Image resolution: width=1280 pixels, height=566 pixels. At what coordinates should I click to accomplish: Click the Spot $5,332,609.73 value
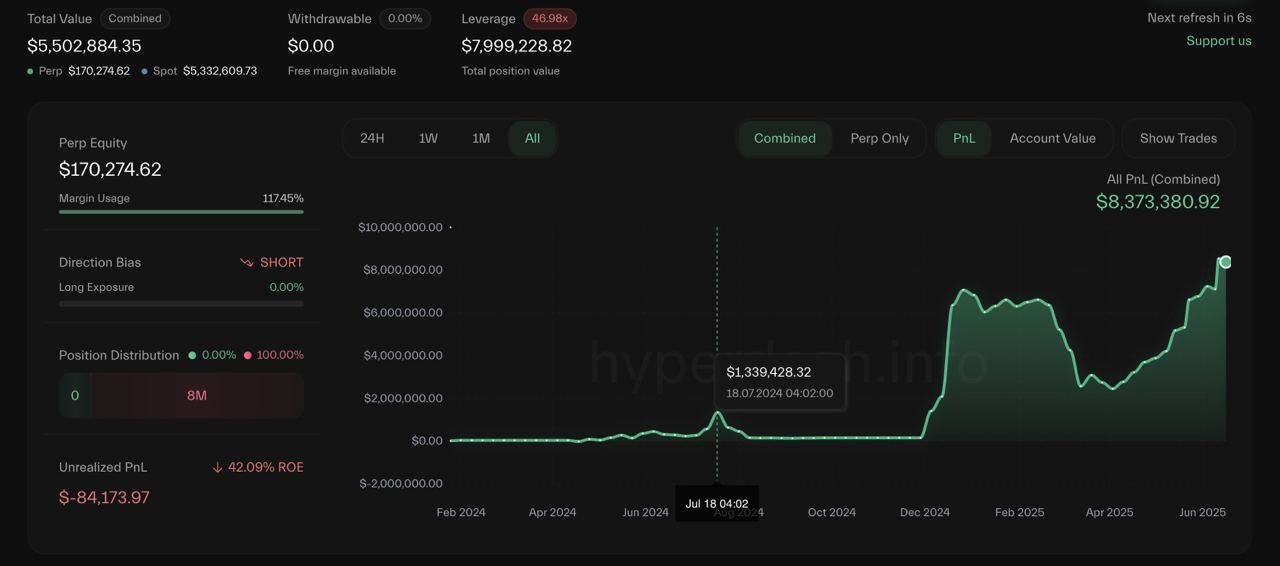[x=220, y=71]
